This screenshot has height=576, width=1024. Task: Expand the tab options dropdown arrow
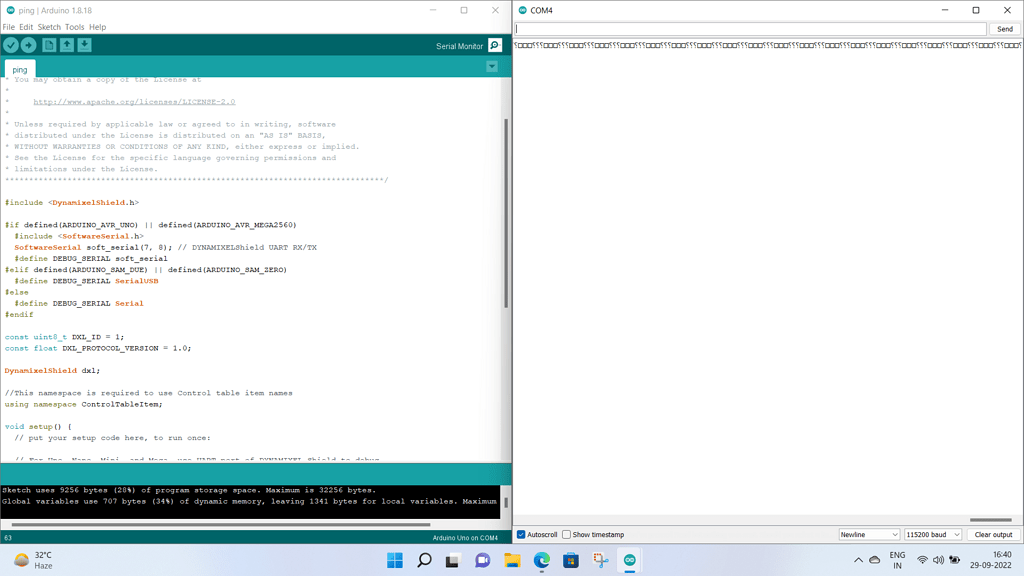click(x=492, y=67)
